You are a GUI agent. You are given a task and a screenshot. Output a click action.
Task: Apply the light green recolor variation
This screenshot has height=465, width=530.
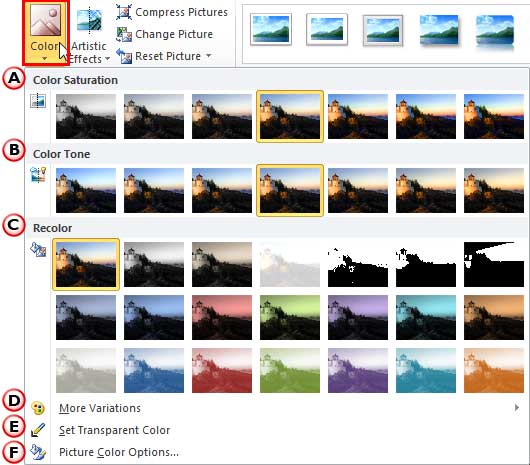pyautogui.click(x=290, y=370)
